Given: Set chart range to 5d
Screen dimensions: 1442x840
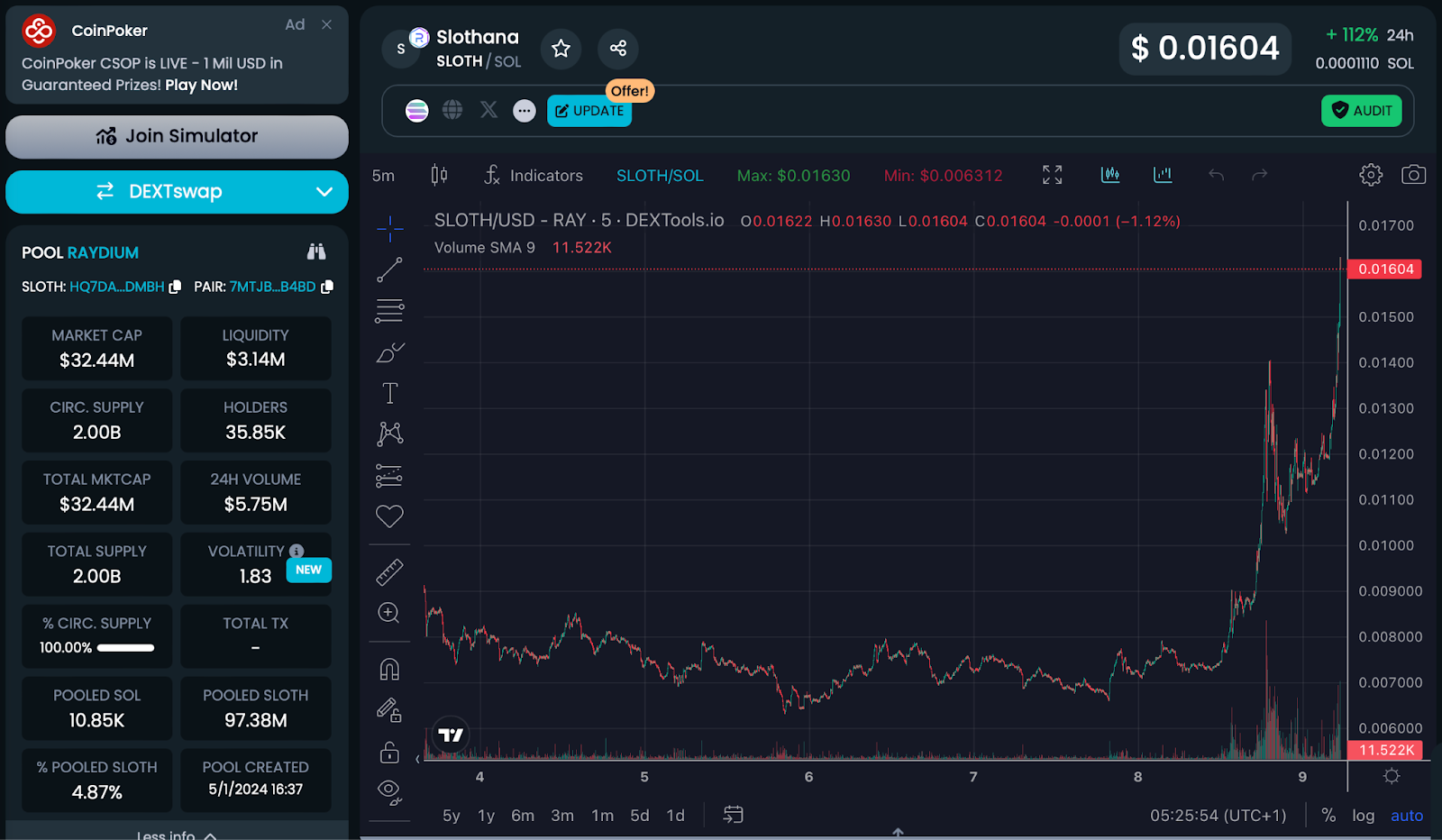Looking at the screenshot, I should click(640, 816).
